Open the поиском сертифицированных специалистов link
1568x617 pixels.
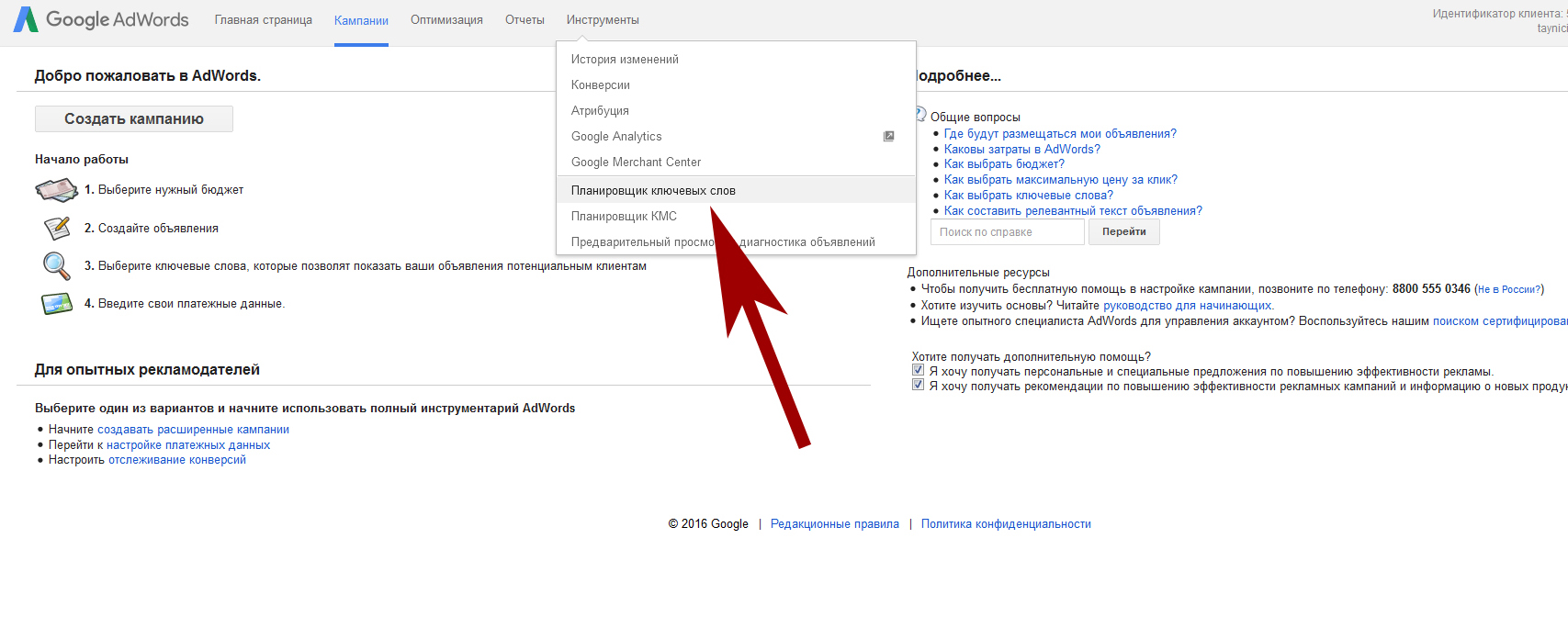pos(1500,321)
